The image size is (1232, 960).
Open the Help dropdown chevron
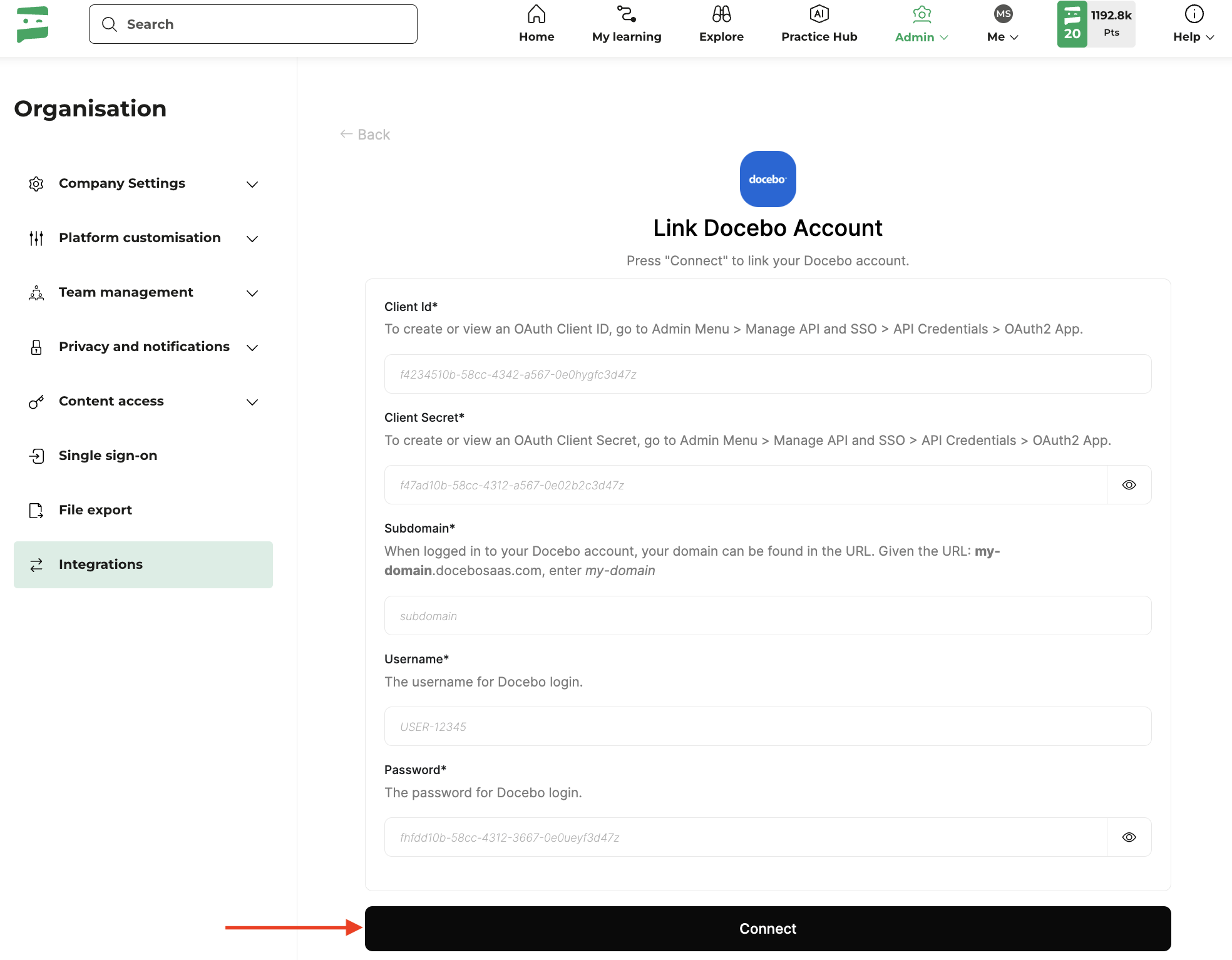tap(1210, 38)
